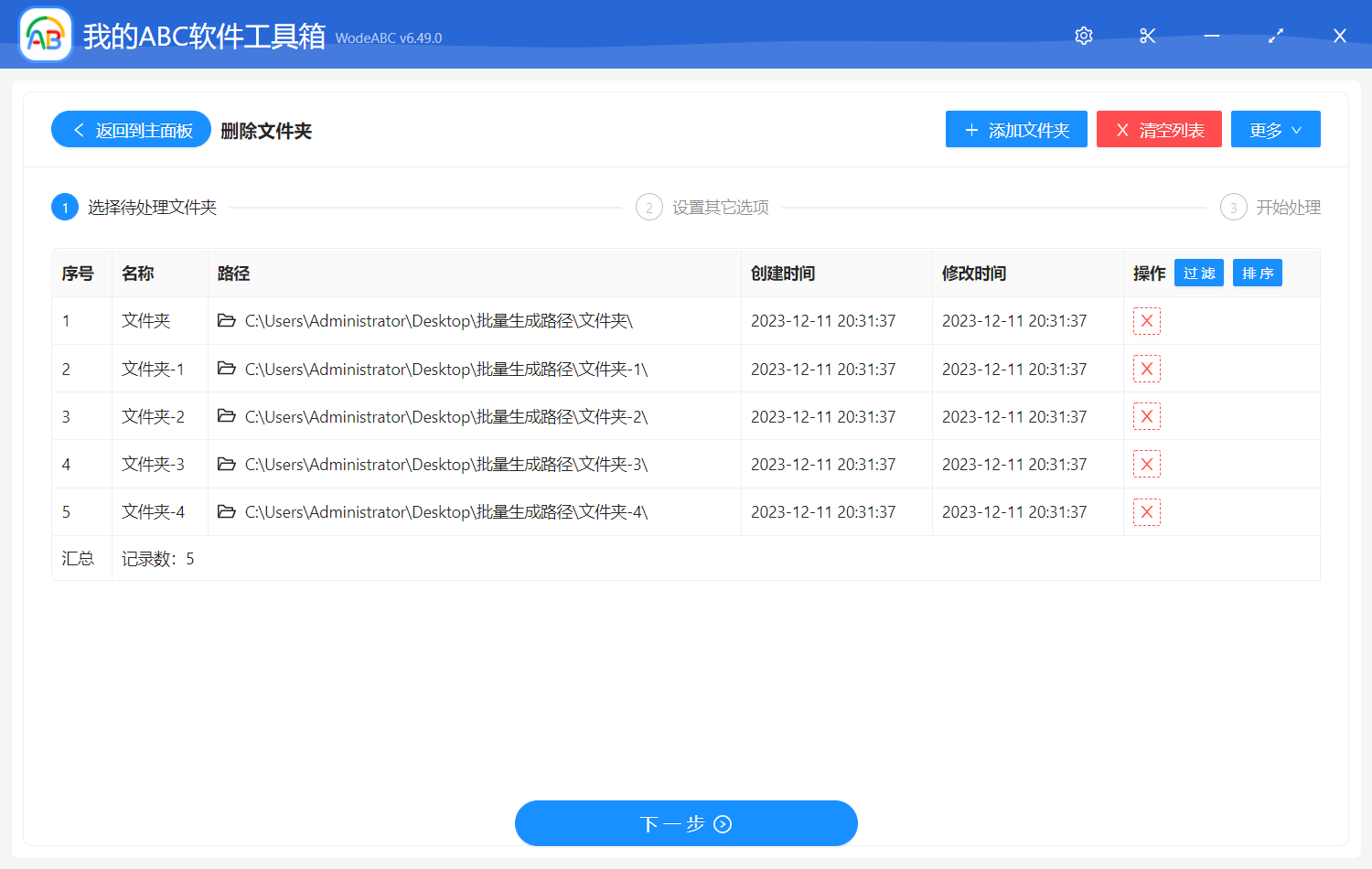Click the 添加文件夹 button

click(x=1015, y=130)
